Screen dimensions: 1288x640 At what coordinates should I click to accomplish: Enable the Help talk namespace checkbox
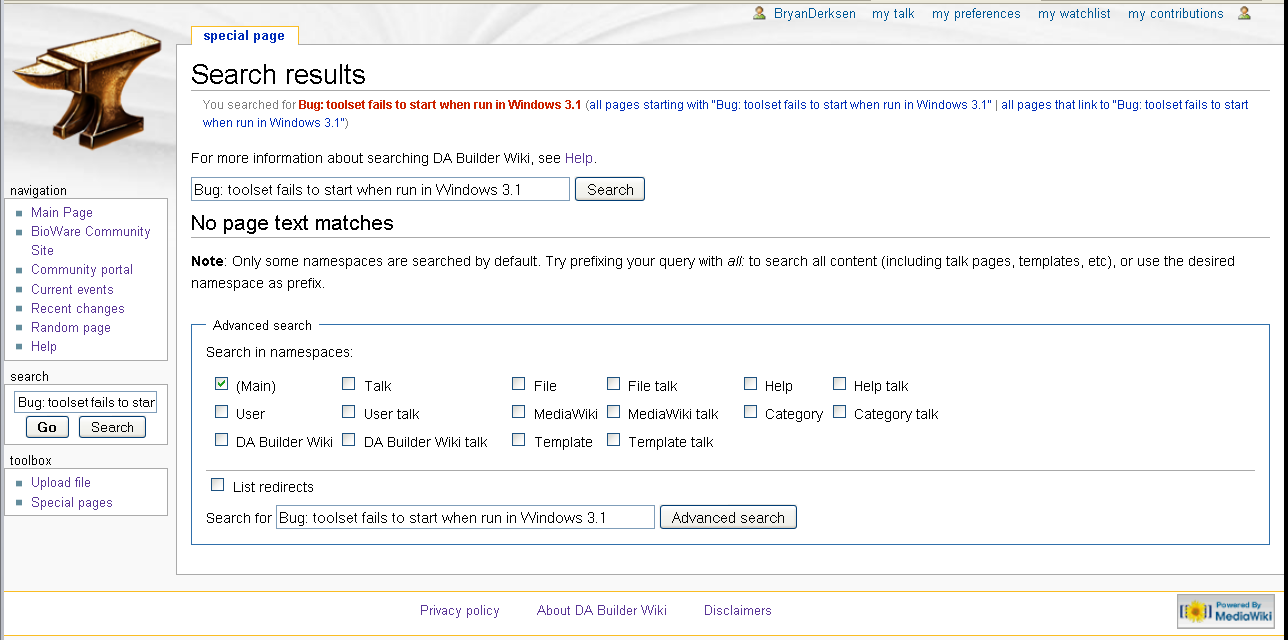tap(839, 384)
